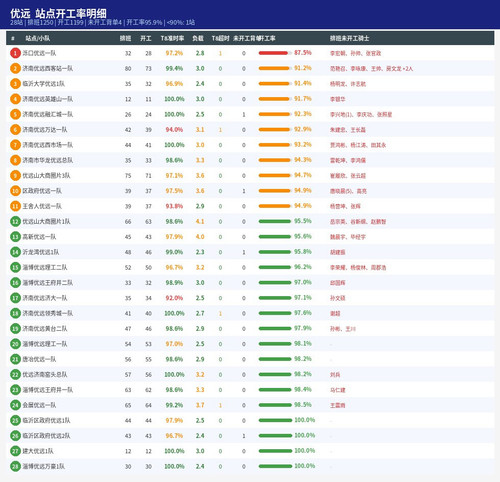This screenshot has height=482, width=500.
Task: Sort by the 排班未开工骑士 column header
Action: 349,38
